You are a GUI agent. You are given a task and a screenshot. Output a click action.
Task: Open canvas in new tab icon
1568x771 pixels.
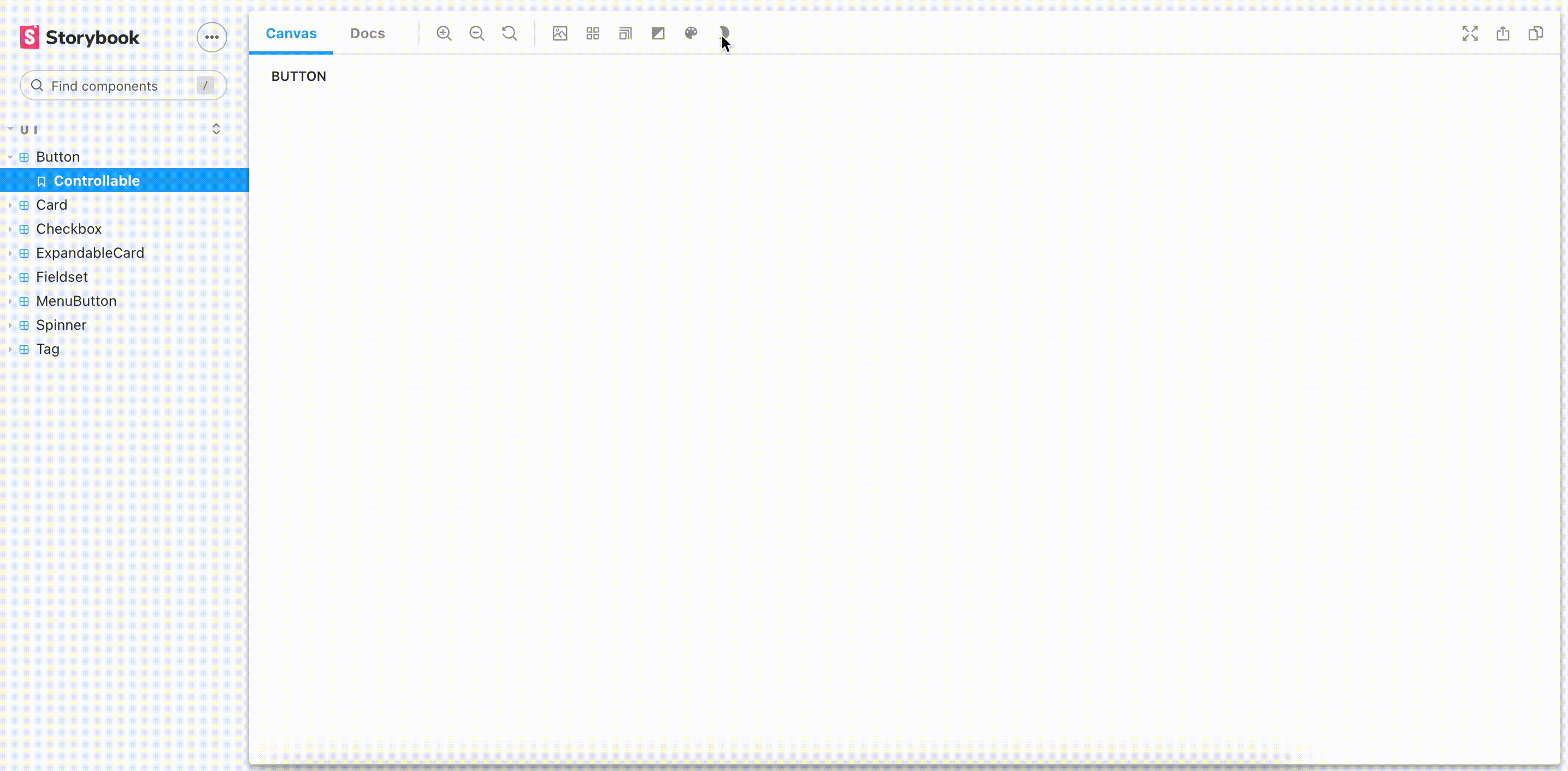point(1502,33)
